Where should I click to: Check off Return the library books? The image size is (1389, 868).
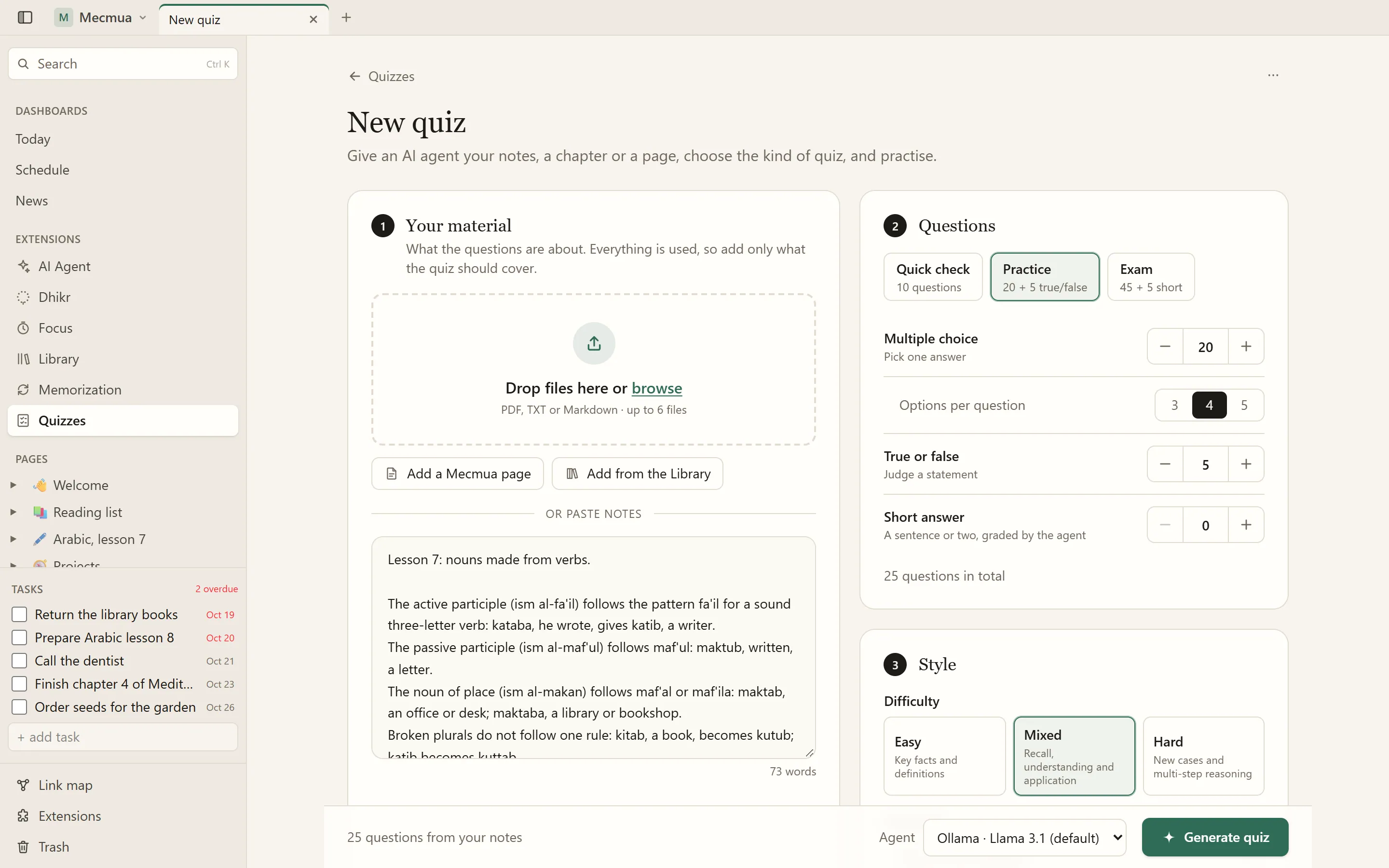pyautogui.click(x=19, y=614)
